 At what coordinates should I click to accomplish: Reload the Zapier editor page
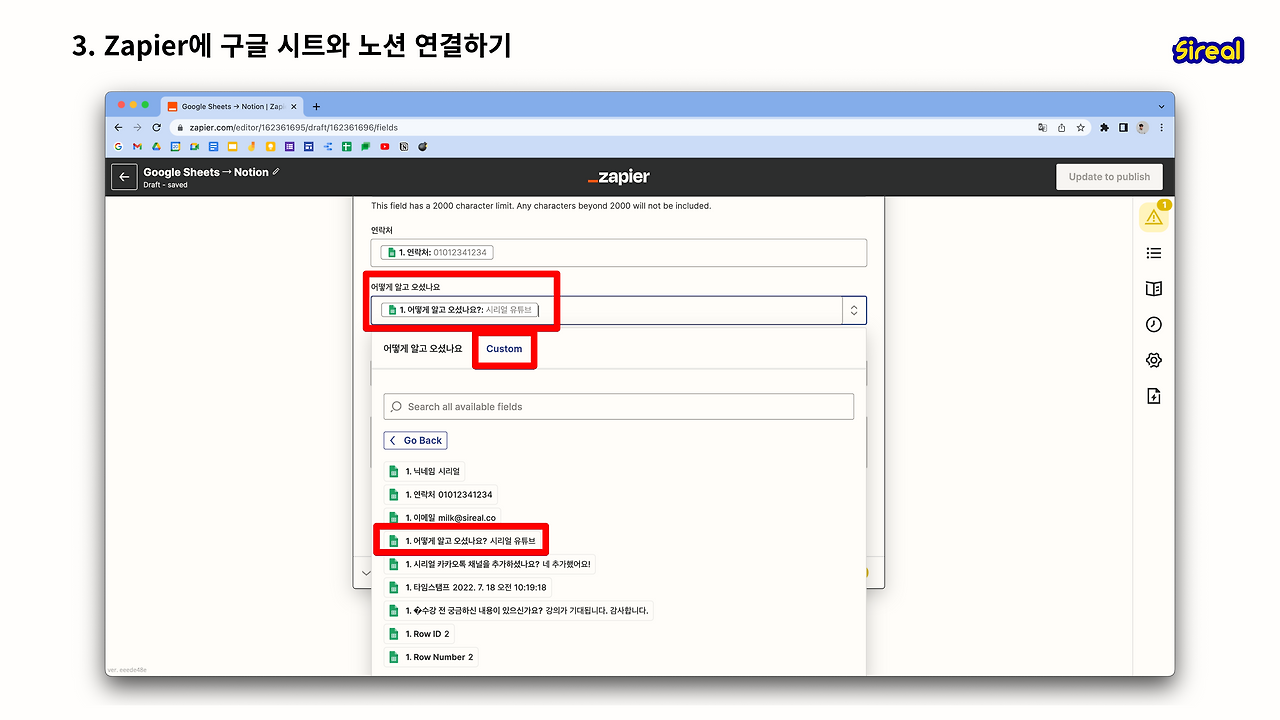pos(156,128)
